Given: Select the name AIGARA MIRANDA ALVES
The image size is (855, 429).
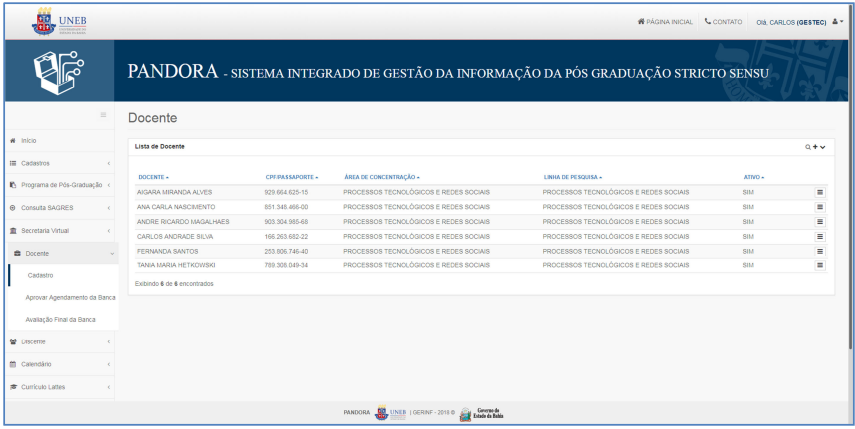Looking at the screenshot, I should coord(174,192).
